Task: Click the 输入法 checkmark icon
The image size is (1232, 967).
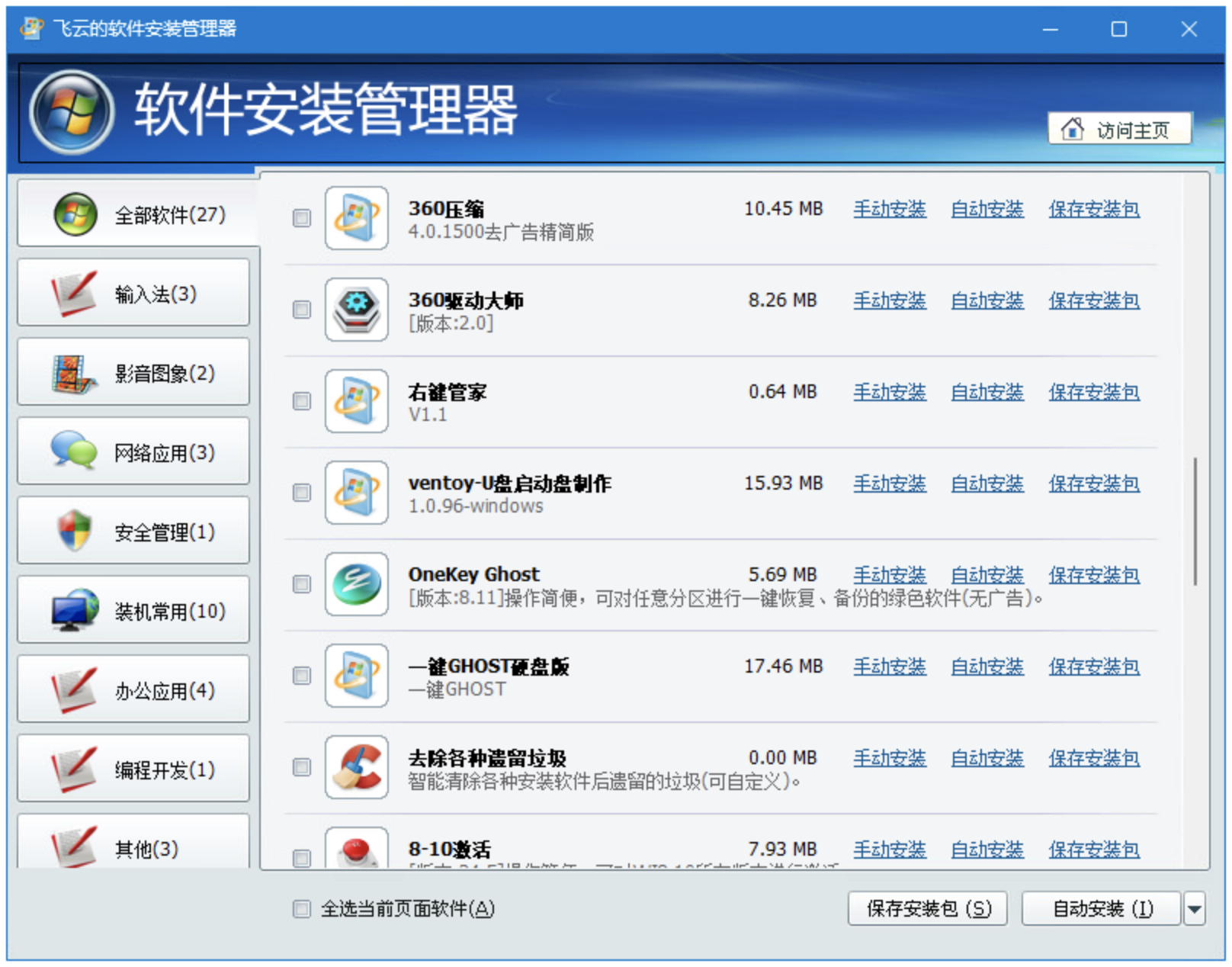Action: (x=74, y=294)
